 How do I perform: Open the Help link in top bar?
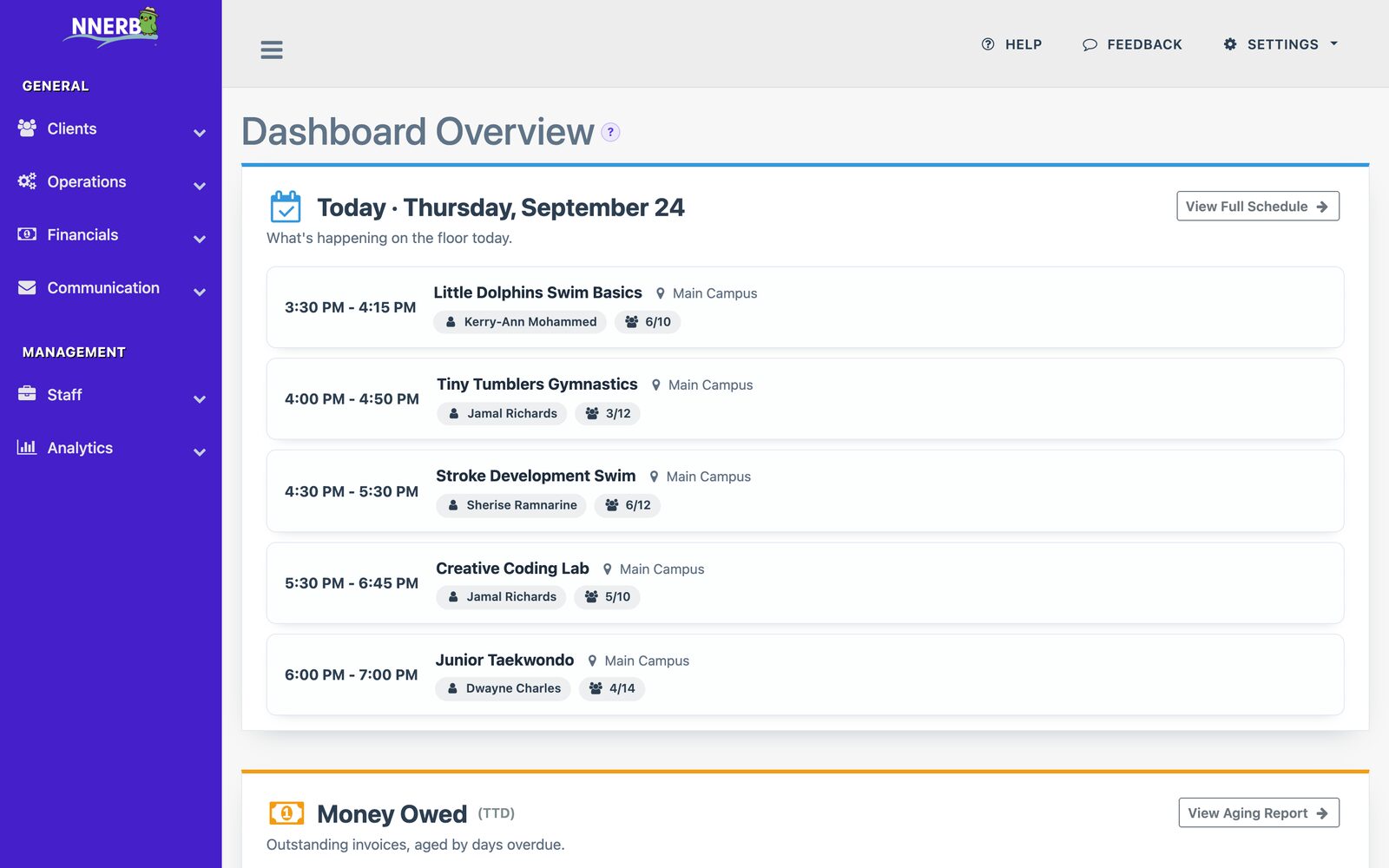1011,44
